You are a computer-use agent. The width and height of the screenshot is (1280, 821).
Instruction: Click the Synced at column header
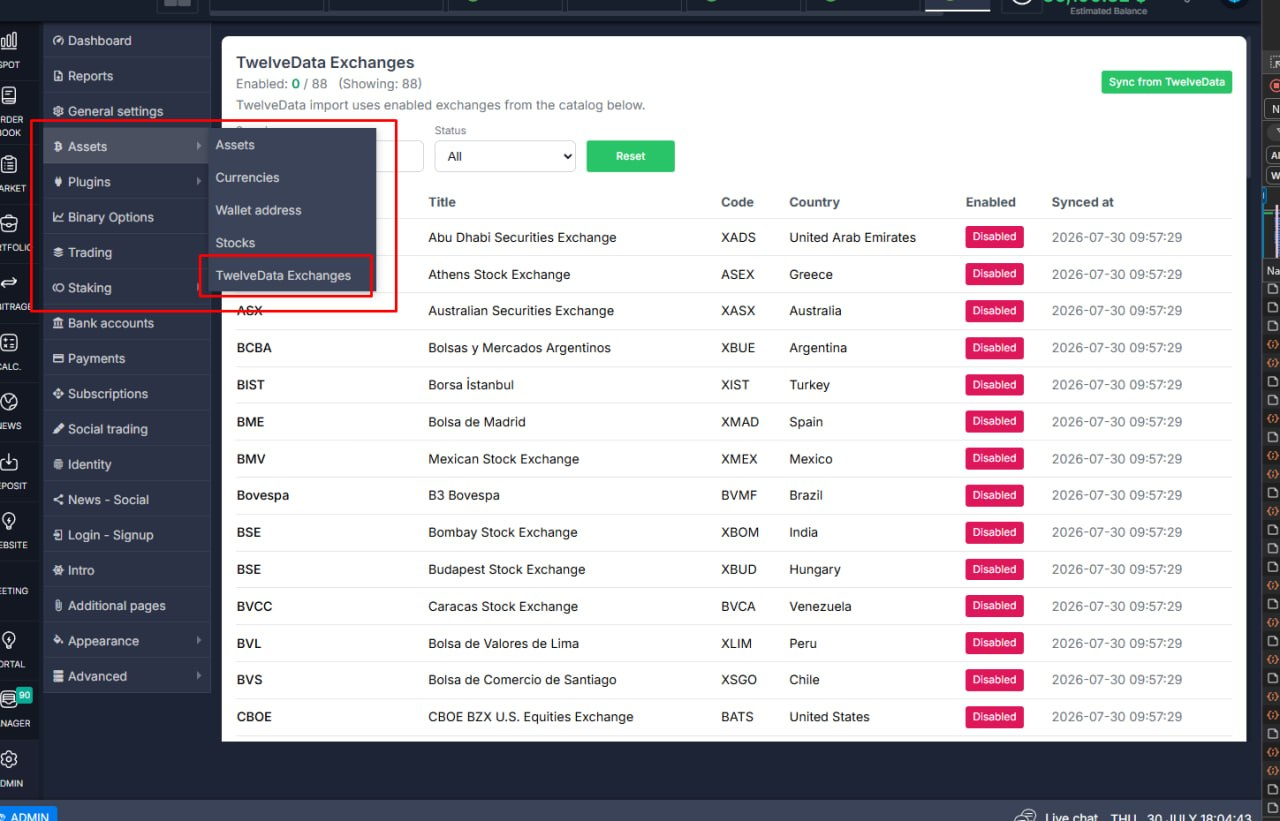(1082, 202)
